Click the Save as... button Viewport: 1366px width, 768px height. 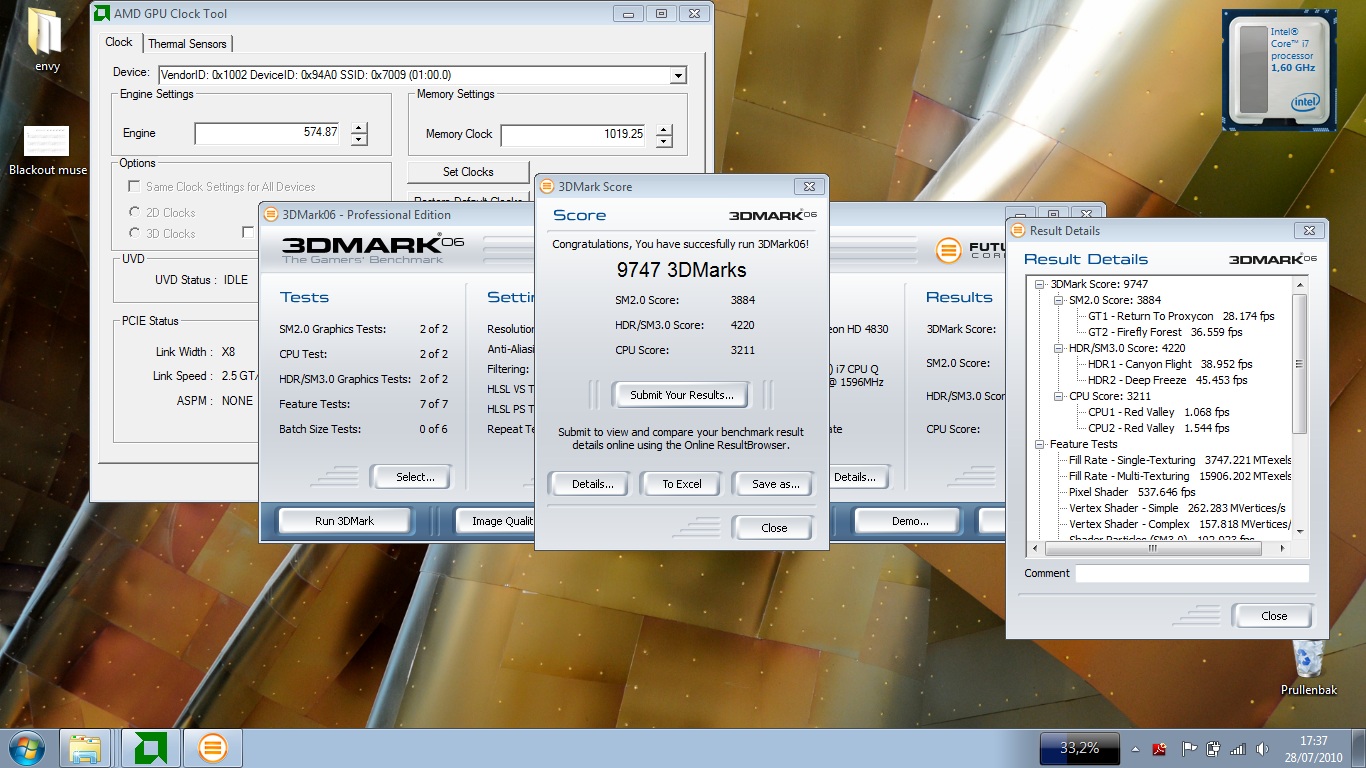click(x=775, y=484)
